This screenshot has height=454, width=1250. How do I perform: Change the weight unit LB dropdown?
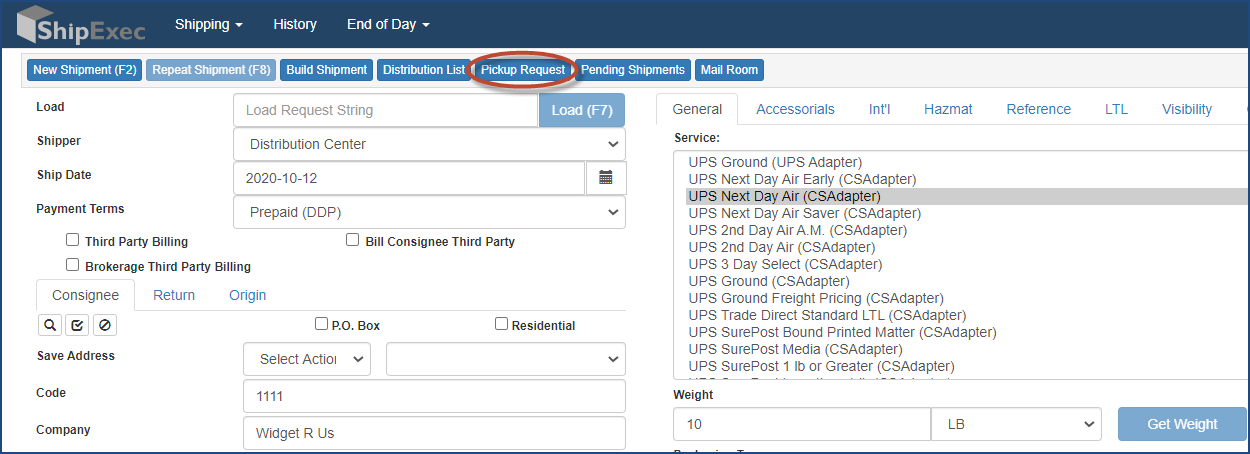pos(1015,424)
